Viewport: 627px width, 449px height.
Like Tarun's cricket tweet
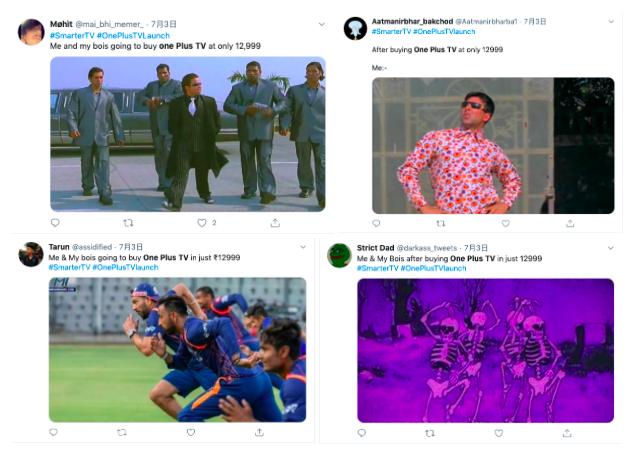(x=190, y=433)
